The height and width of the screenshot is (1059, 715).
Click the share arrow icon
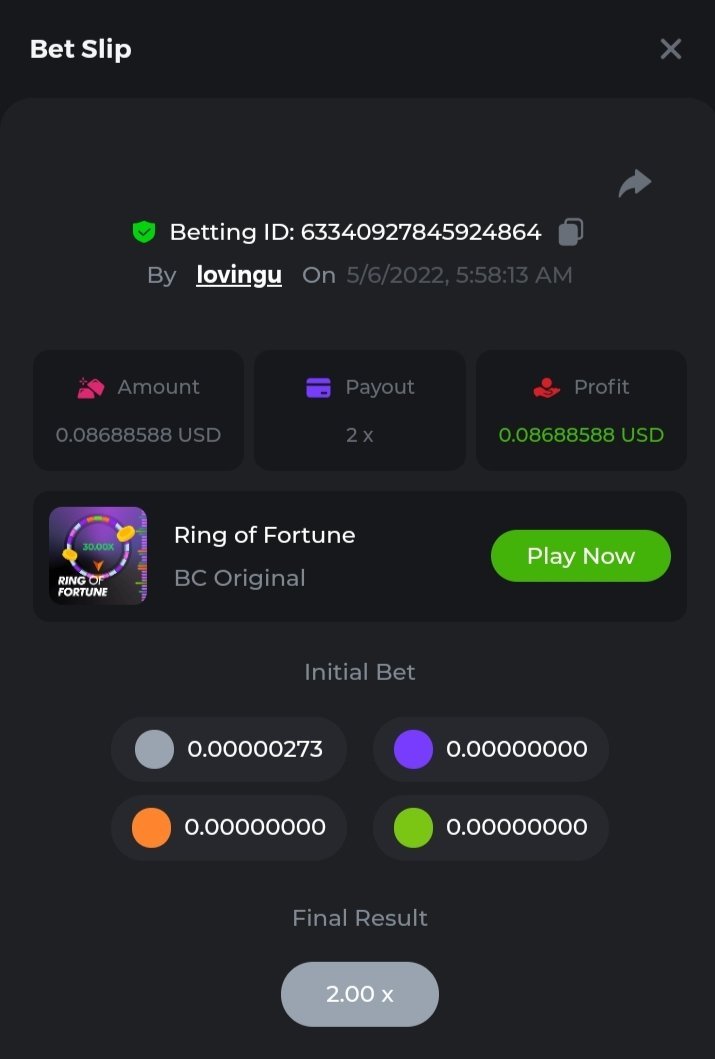point(635,183)
